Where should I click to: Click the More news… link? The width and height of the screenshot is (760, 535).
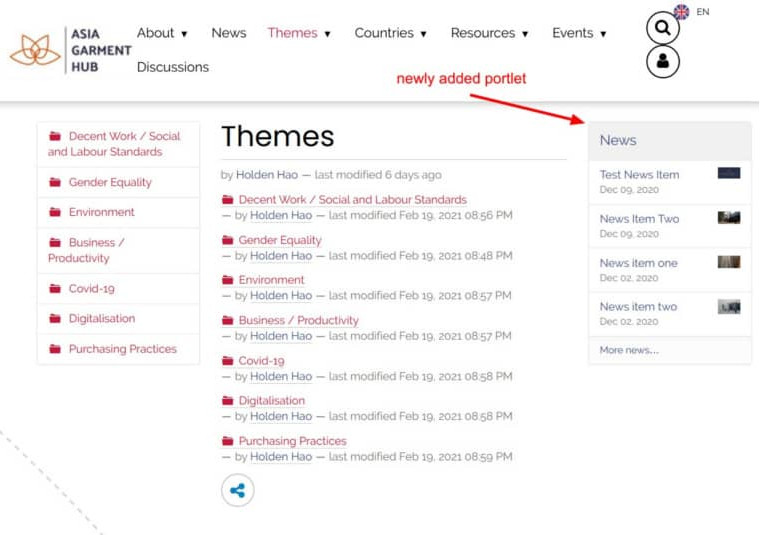629,350
